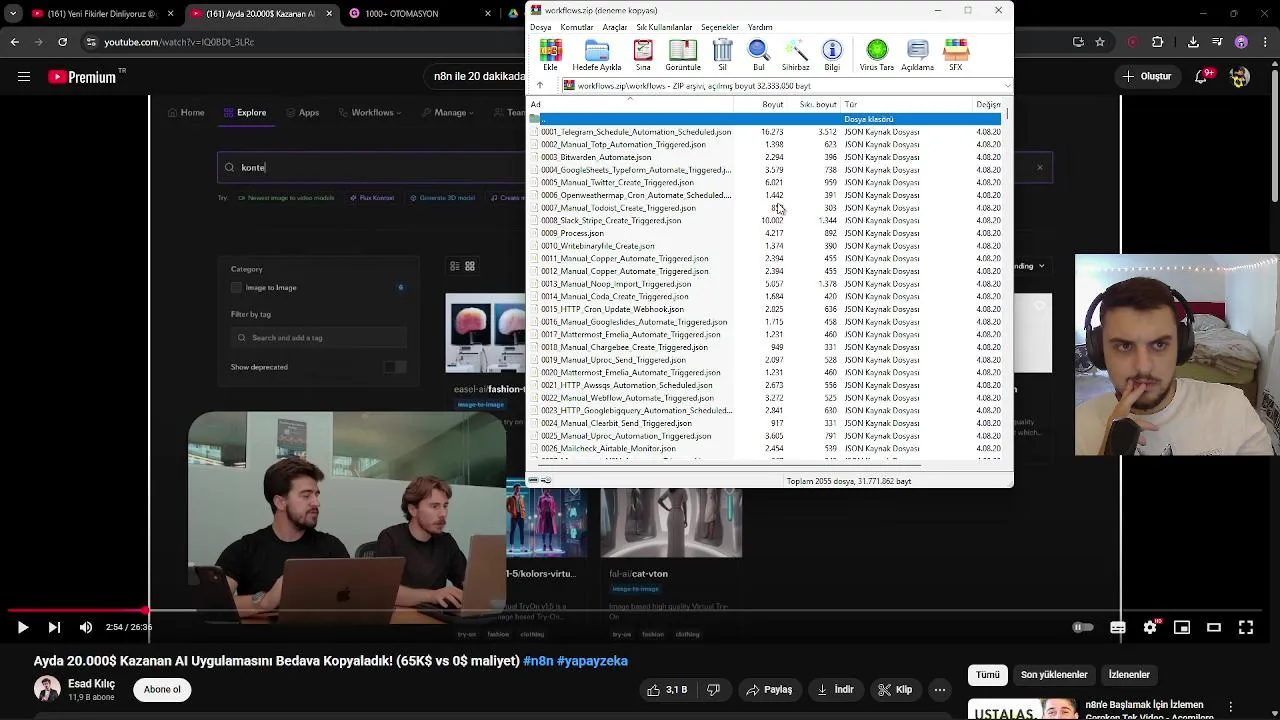The height and width of the screenshot is (720, 1280).
Task: Open the Komutlar menu in WinRAR
Action: point(577,27)
